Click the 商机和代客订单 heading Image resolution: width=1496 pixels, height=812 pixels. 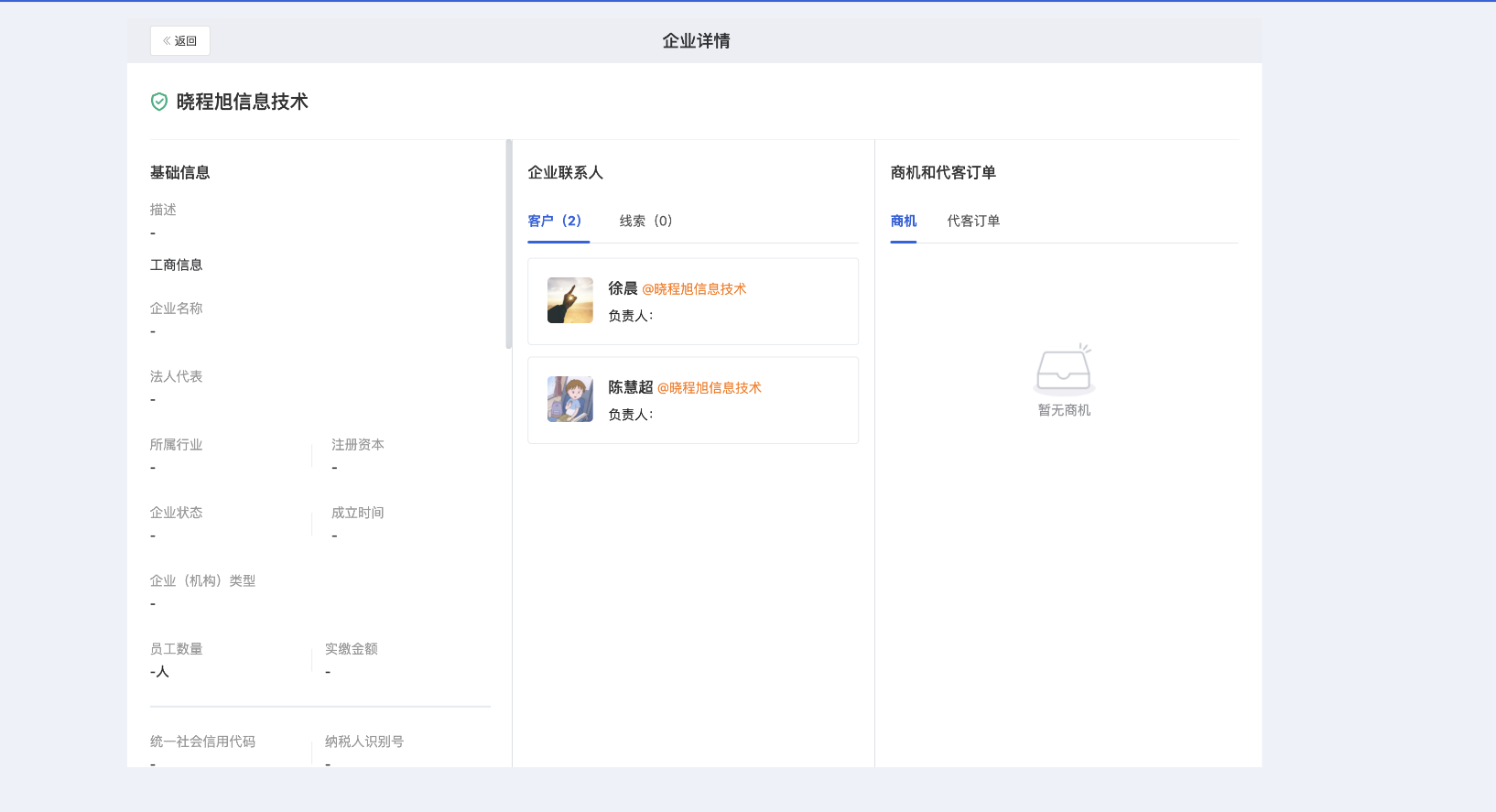click(x=943, y=172)
